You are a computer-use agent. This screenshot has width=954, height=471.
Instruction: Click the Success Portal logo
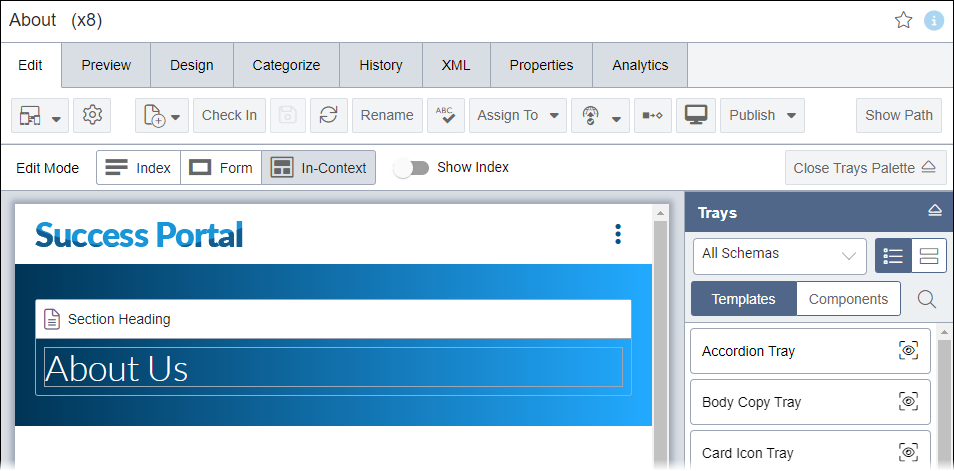pyautogui.click(x=139, y=235)
